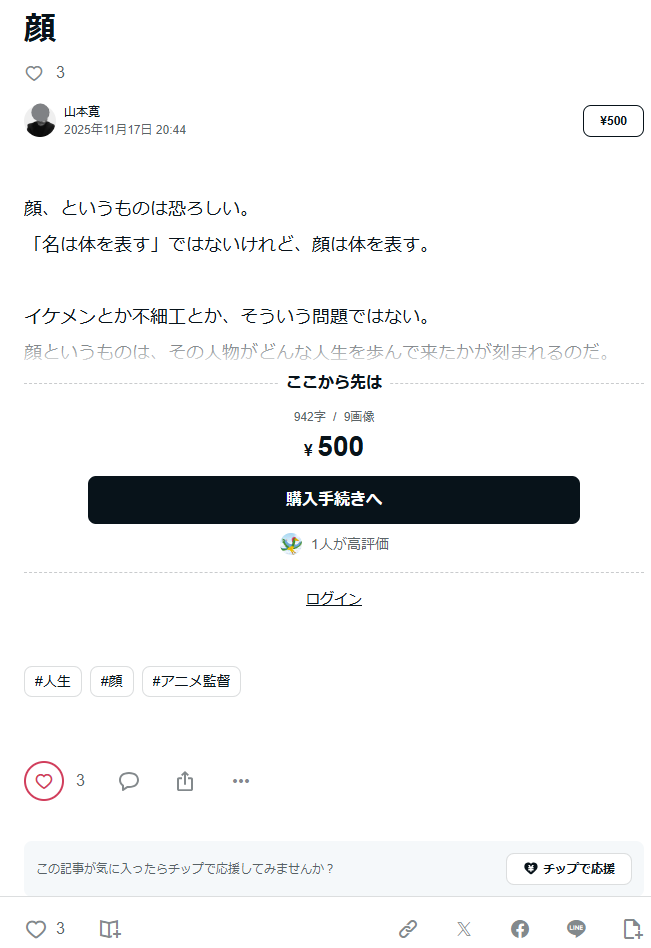The height and width of the screenshot is (948, 651).
Task: Click the 山本寛 author name
Action: pyautogui.click(x=82, y=112)
